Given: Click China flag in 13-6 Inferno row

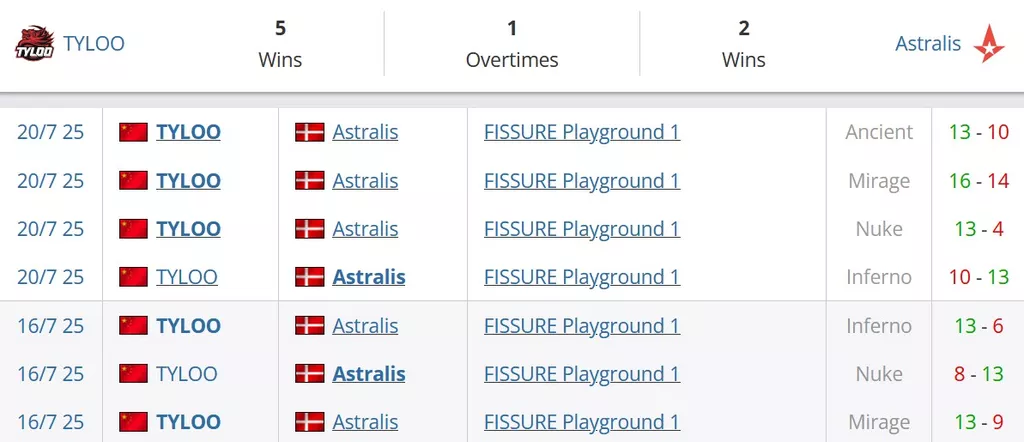Looking at the screenshot, I should 133,325.
